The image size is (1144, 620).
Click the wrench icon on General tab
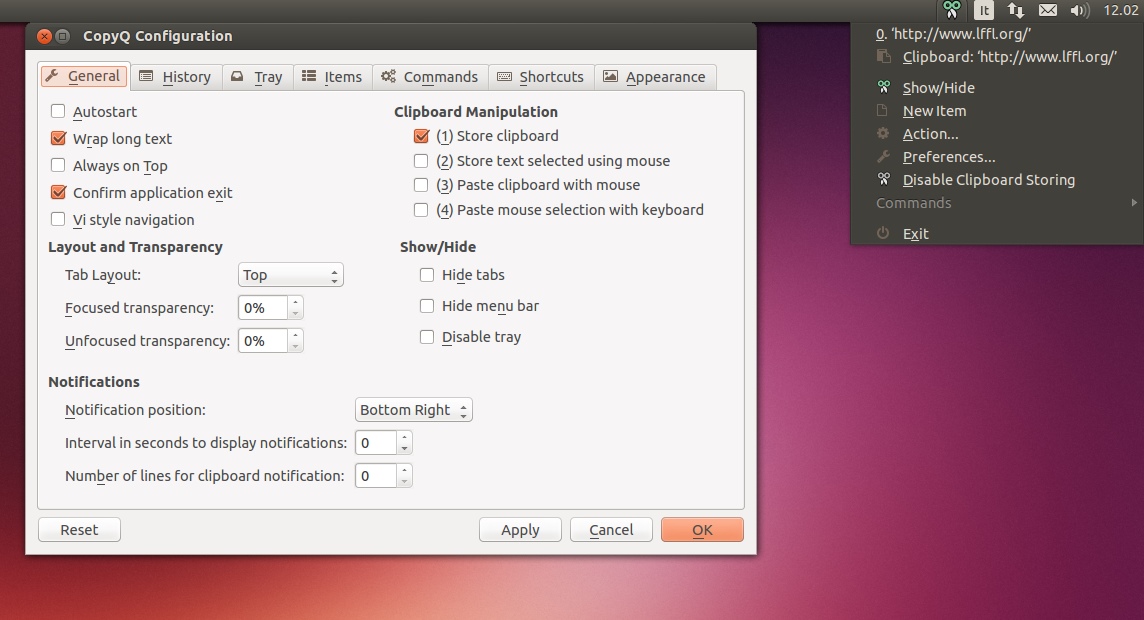tap(52, 76)
